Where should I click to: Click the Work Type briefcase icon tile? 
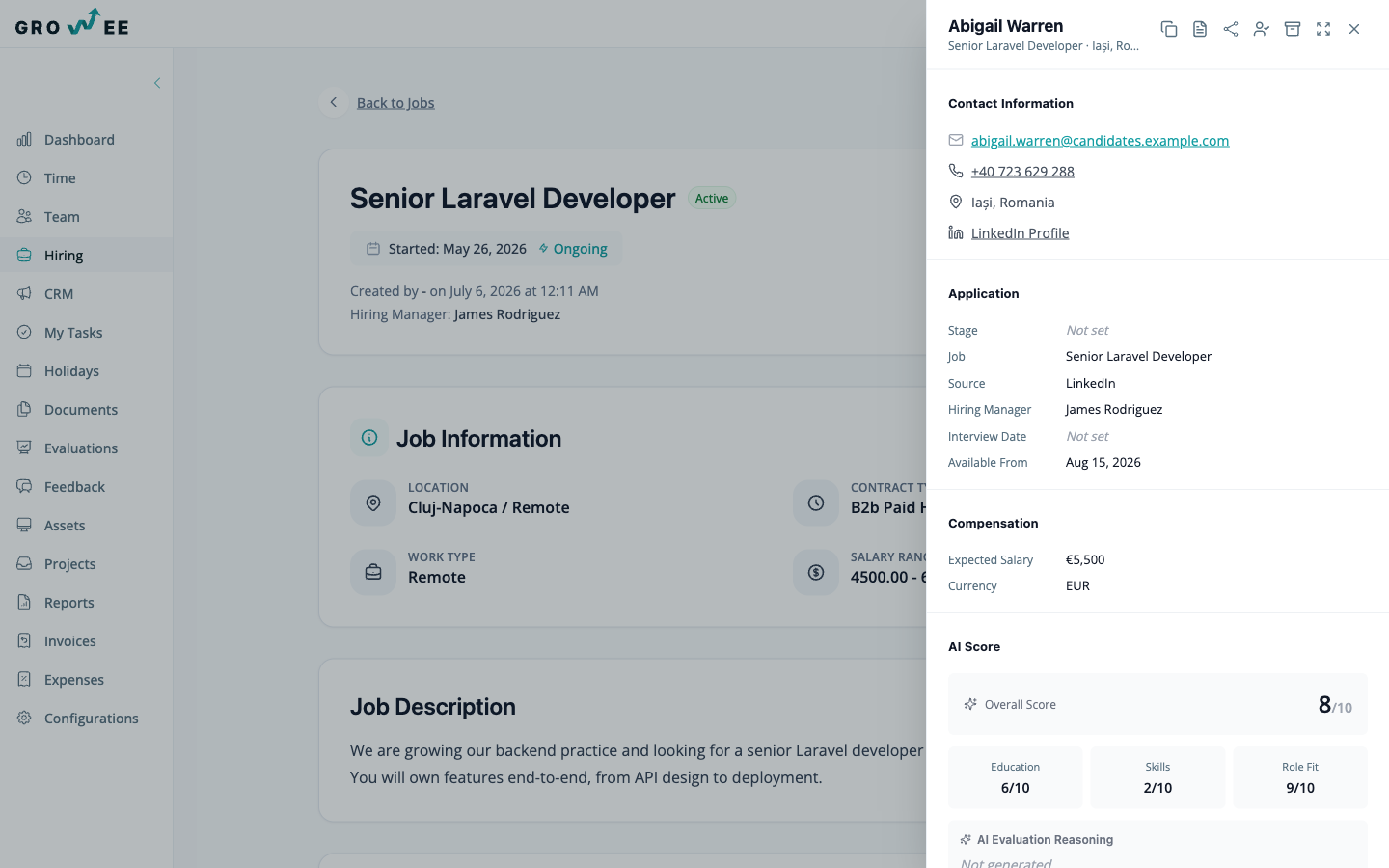[373, 573]
